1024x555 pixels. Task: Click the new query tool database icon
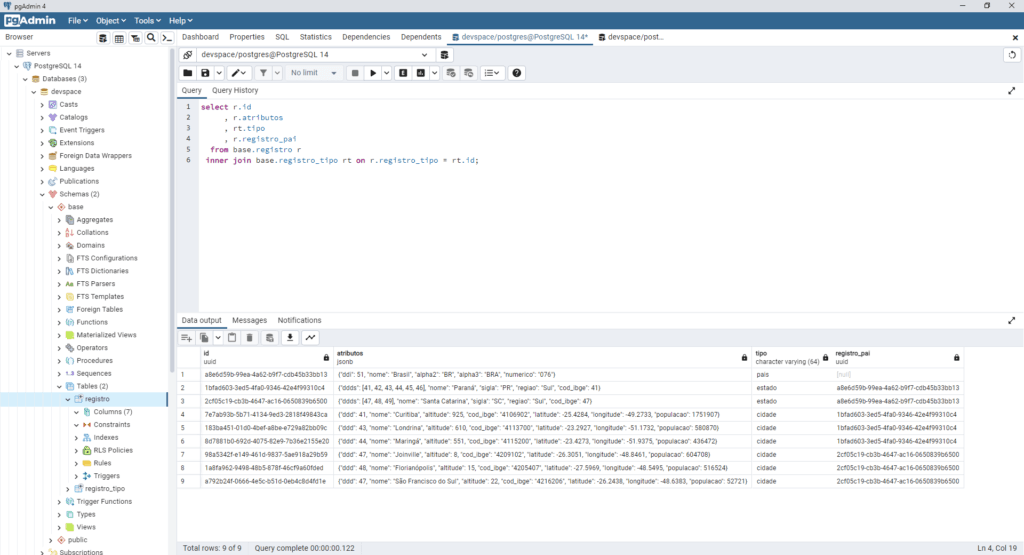(444, 55)
